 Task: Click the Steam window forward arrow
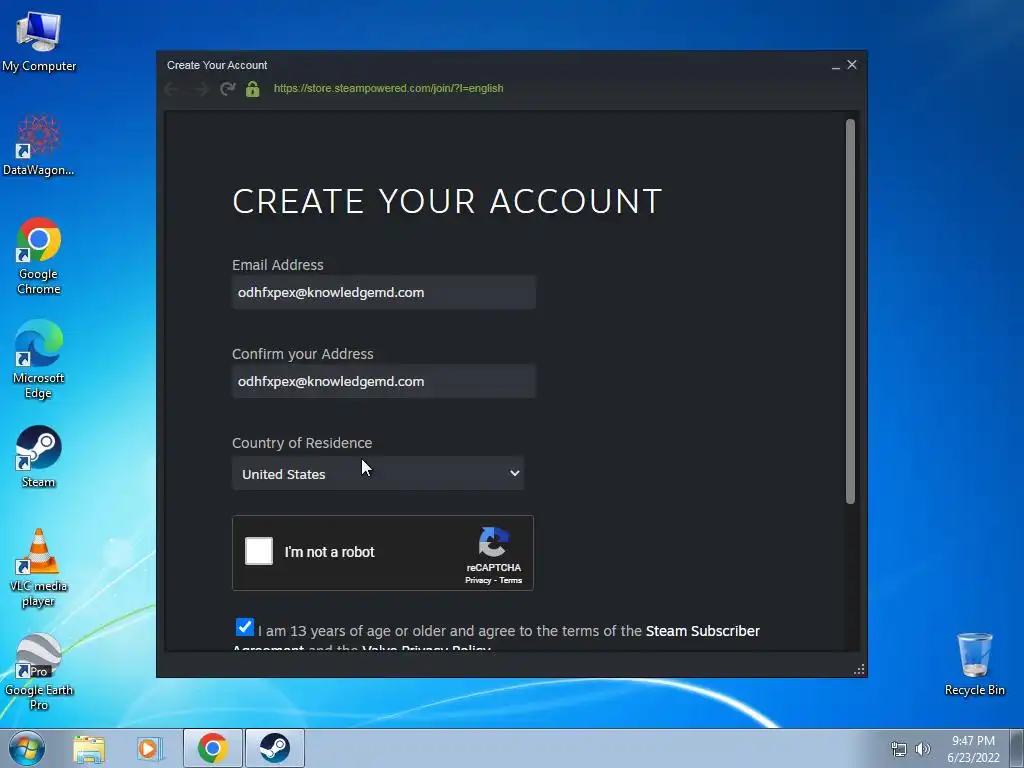tap(200, 89)
